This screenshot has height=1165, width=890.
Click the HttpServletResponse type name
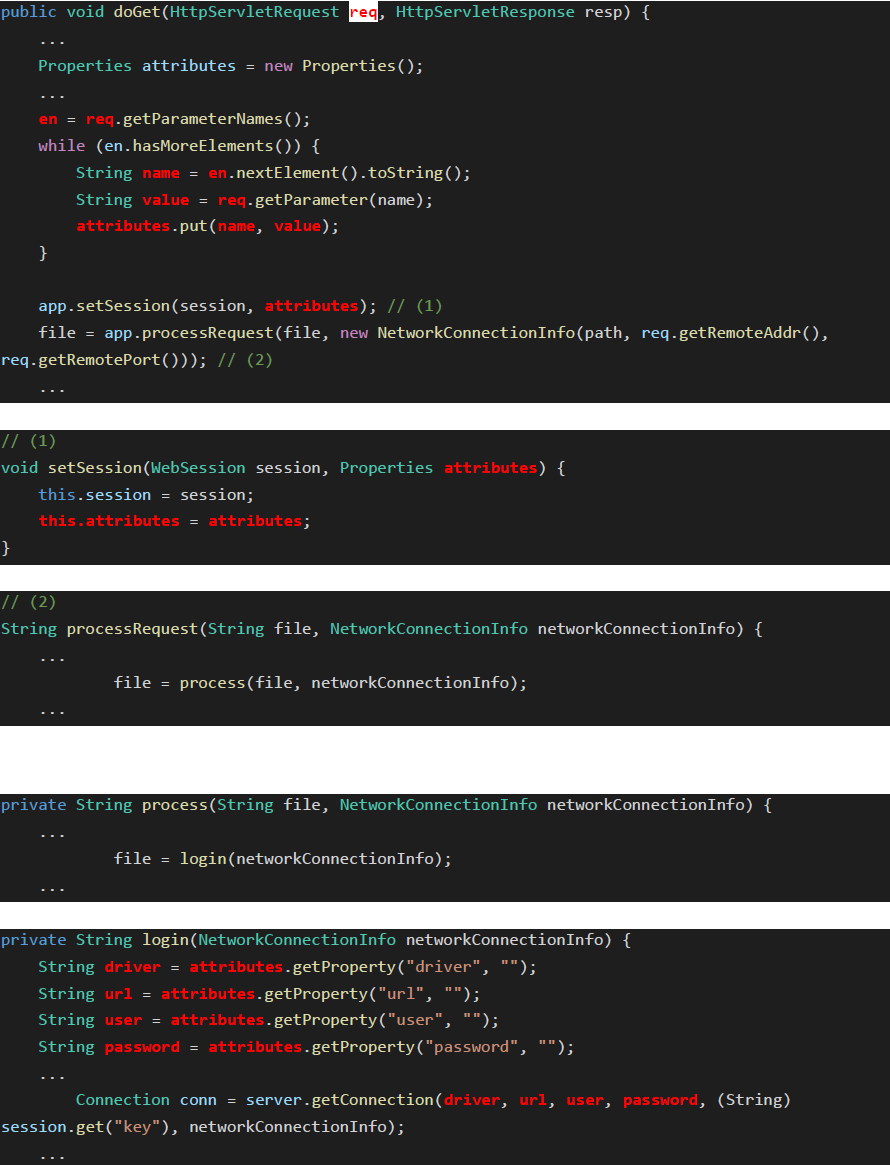[x=485, y=12]
